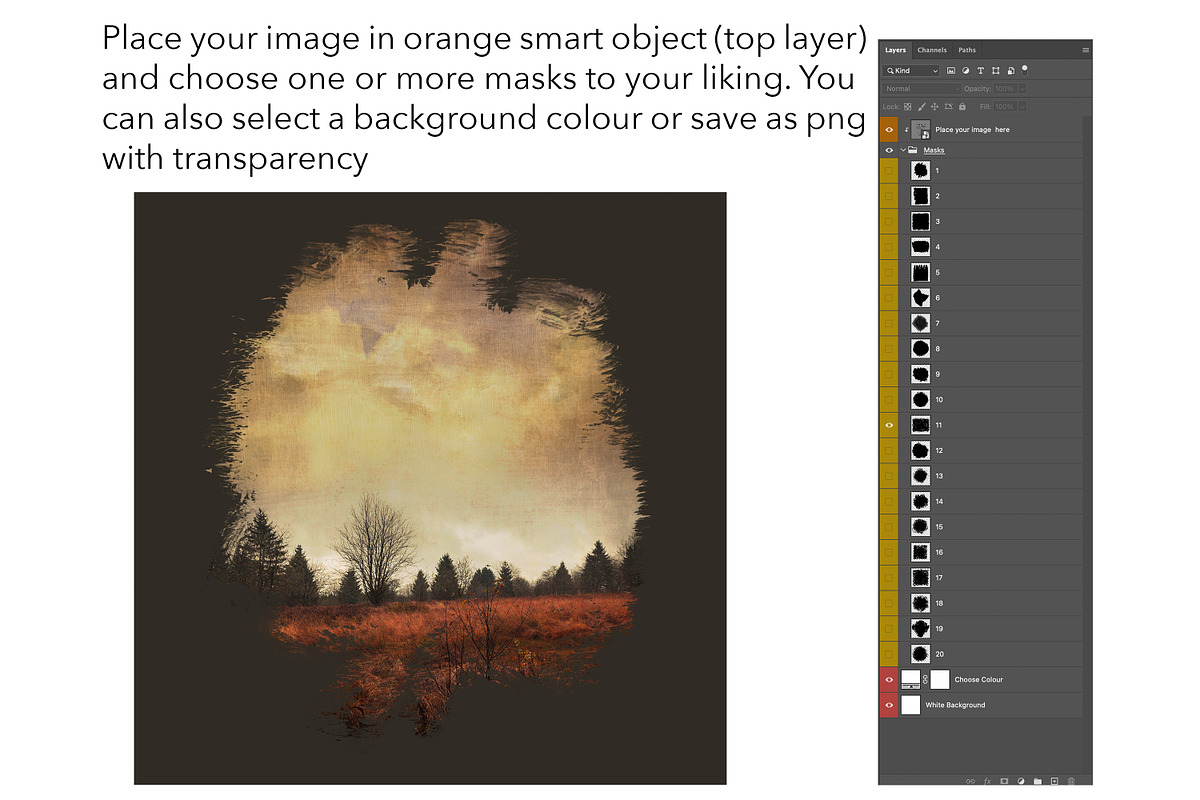This screenshot has height=800, width=1200.
Task: Filter layers by adjustment layer type
Action: pos(966,71)
